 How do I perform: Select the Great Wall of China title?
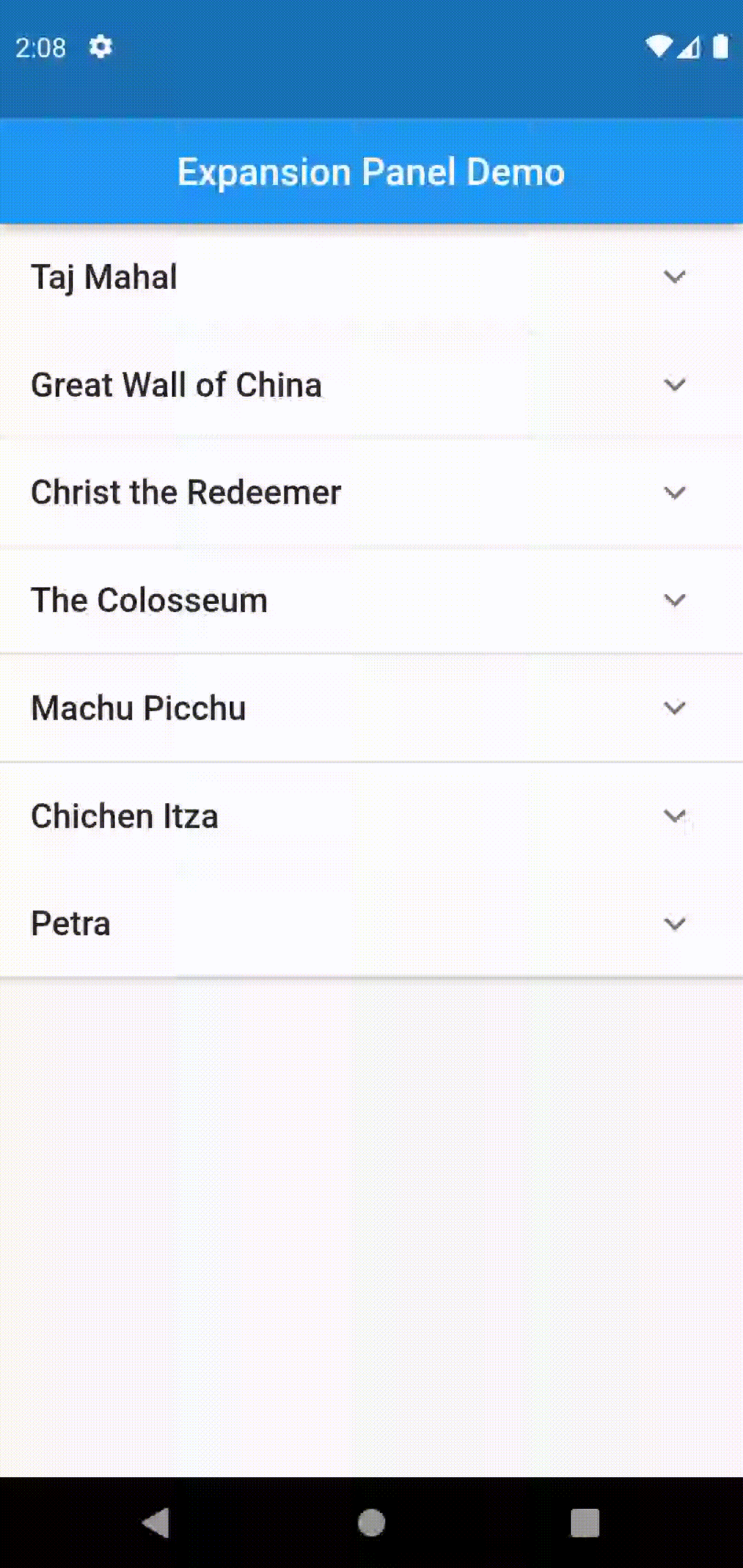pos(177,385)
